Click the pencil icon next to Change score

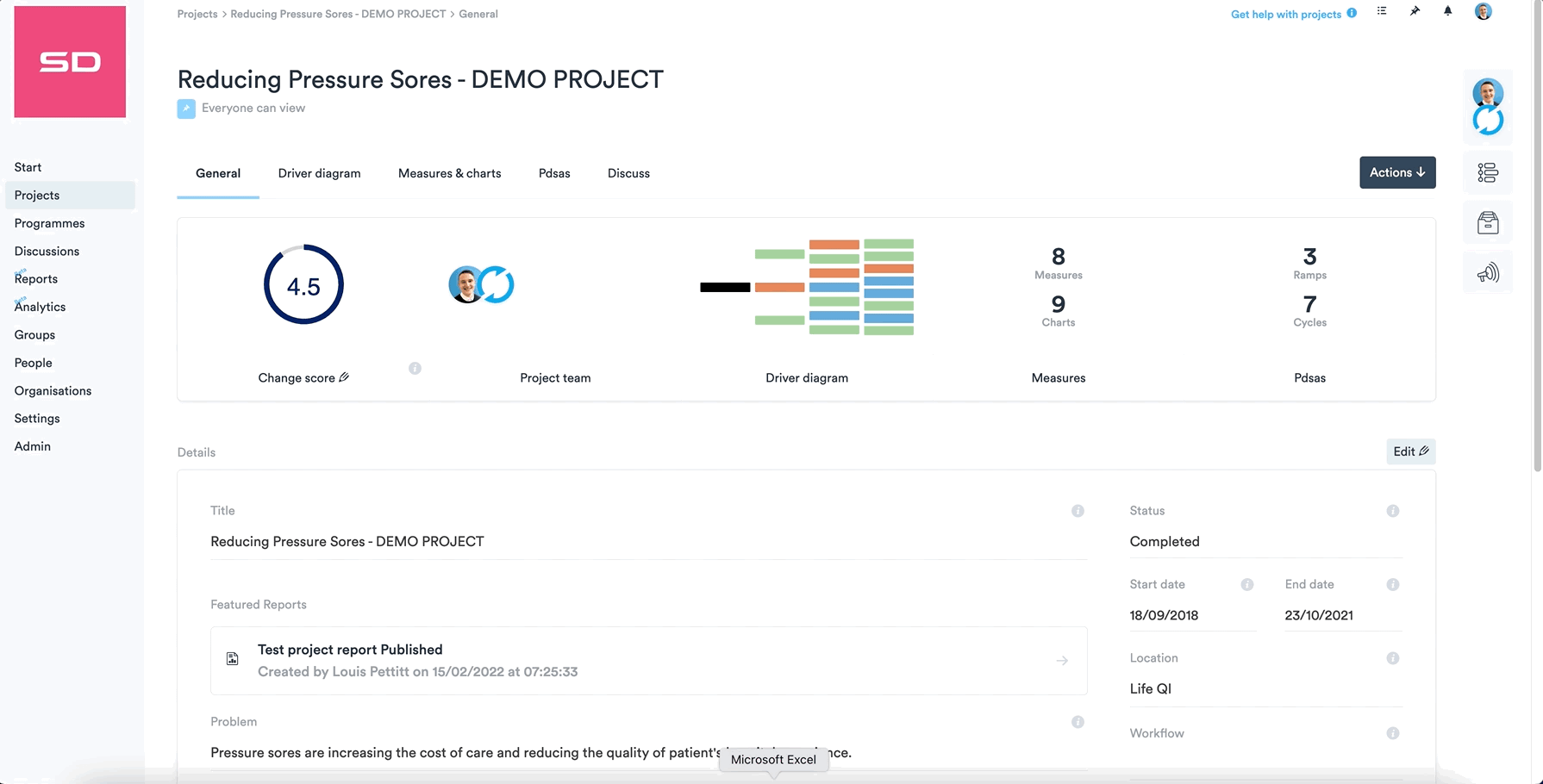(344, 377)
